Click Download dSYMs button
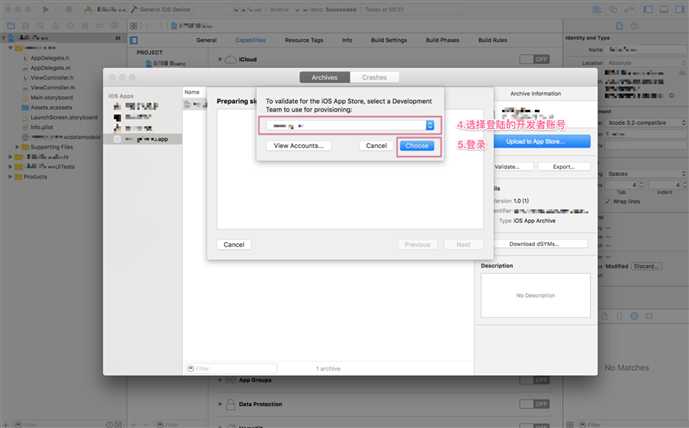The width and height of the screenshot is (689, 428). click(534, 244)
